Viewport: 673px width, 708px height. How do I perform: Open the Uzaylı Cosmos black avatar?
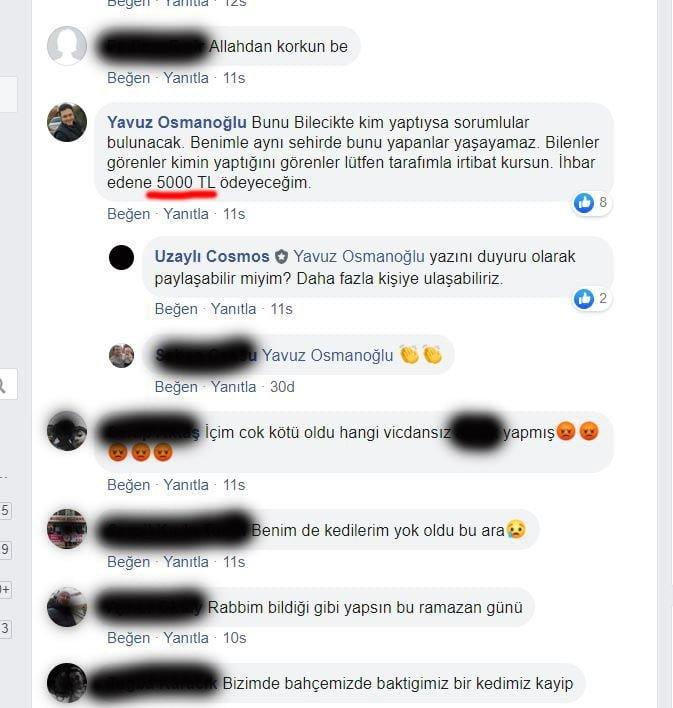[122, 258]
